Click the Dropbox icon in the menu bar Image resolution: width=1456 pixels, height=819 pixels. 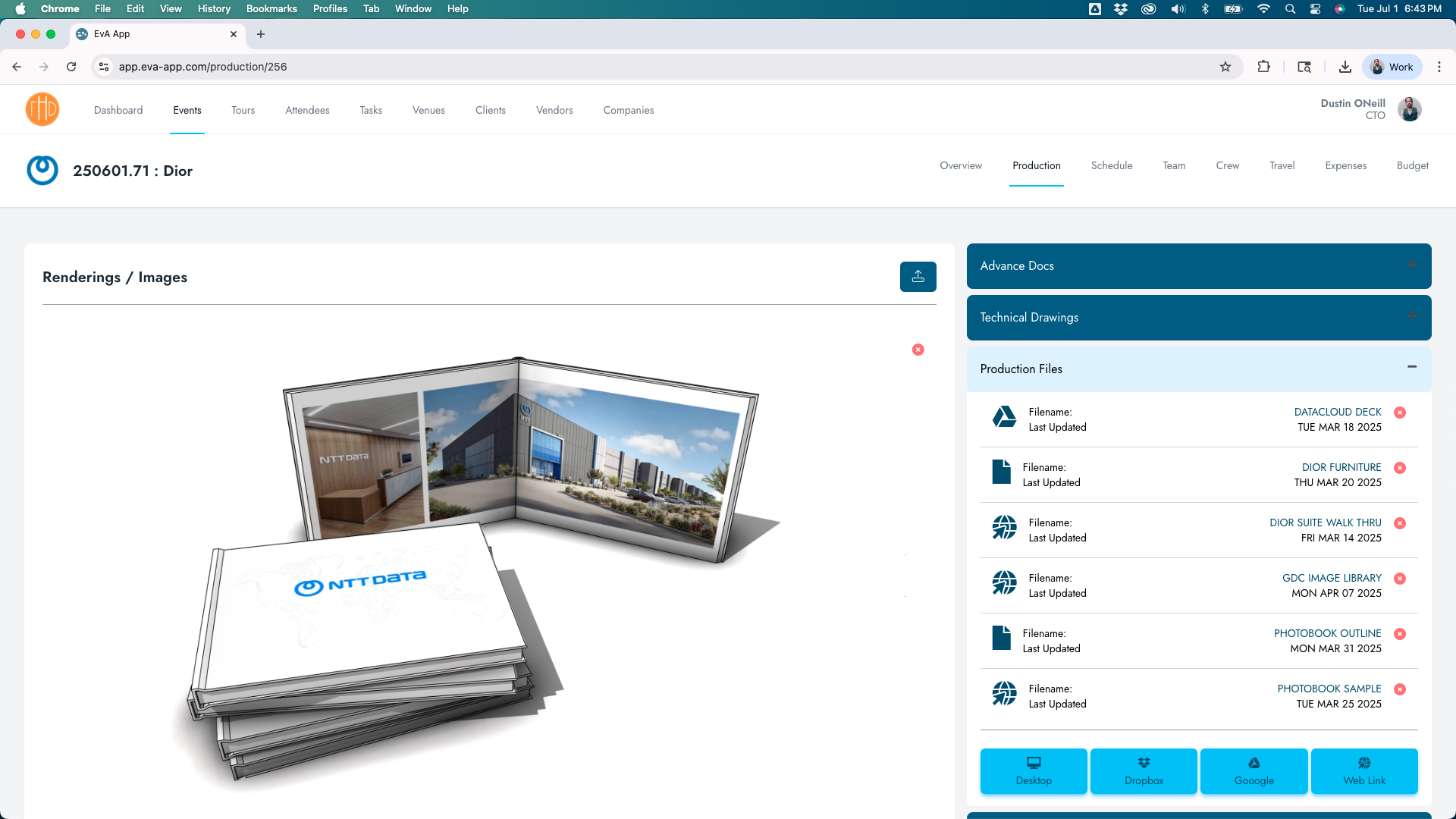pyautogui.click(x=1120, y=8)
